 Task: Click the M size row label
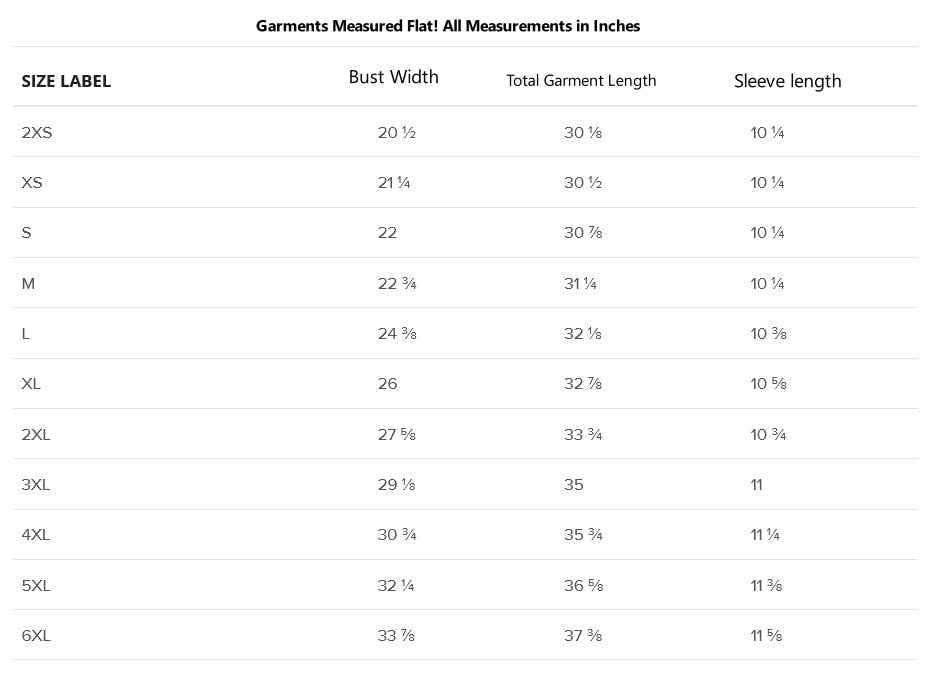click(x=28, y=284)
